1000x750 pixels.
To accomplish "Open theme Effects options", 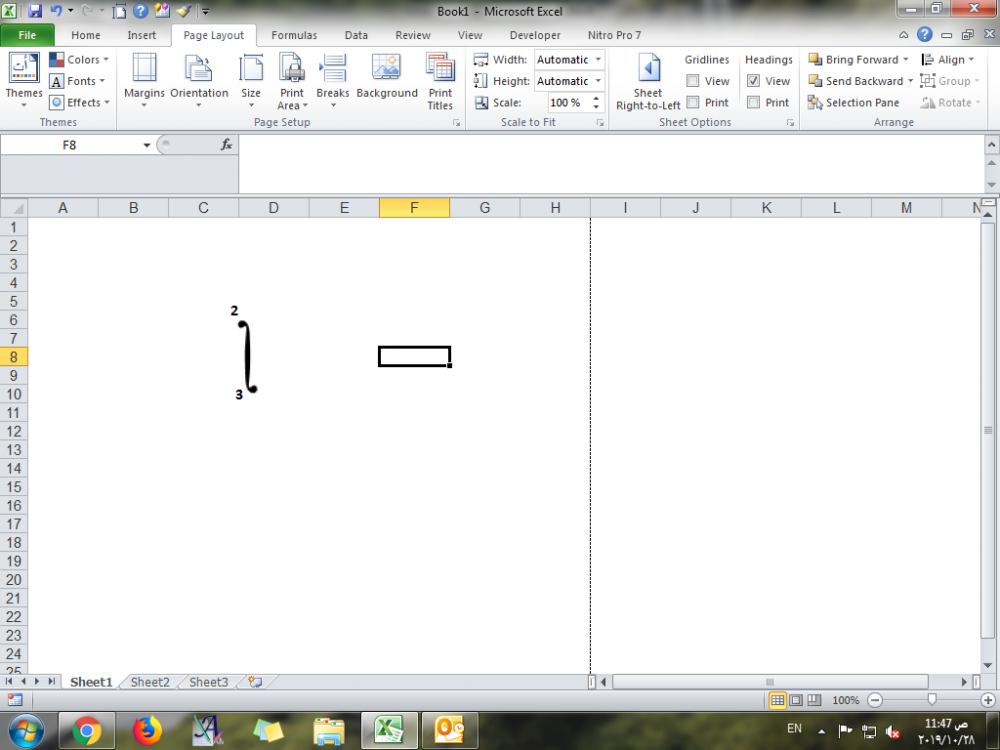I will click(80, 102).
